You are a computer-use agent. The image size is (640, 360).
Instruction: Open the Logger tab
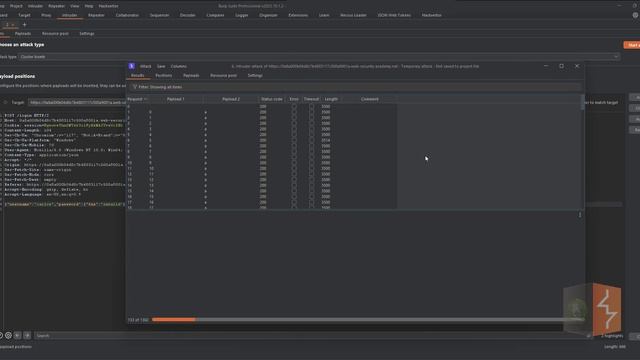(242, 15)
